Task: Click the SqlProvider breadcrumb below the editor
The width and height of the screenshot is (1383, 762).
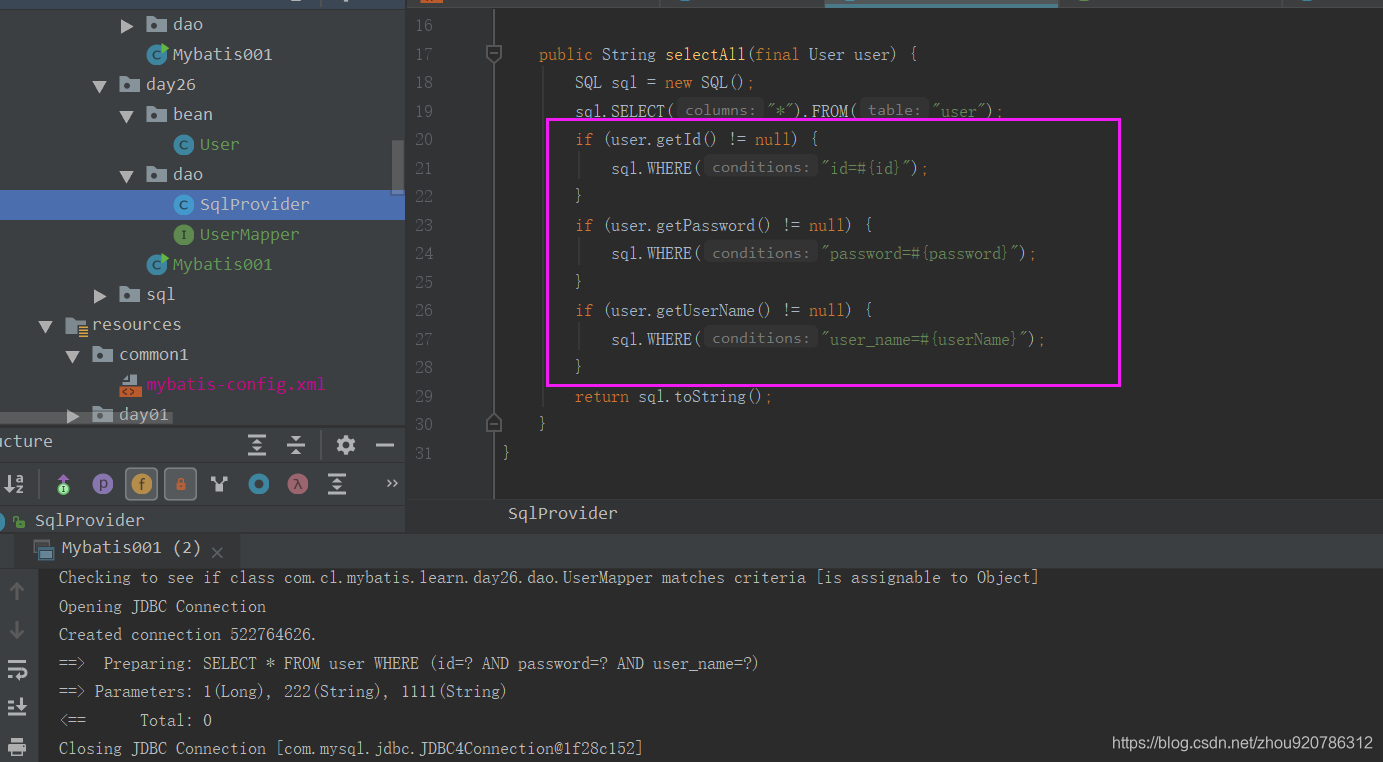Action: [562, 513]
